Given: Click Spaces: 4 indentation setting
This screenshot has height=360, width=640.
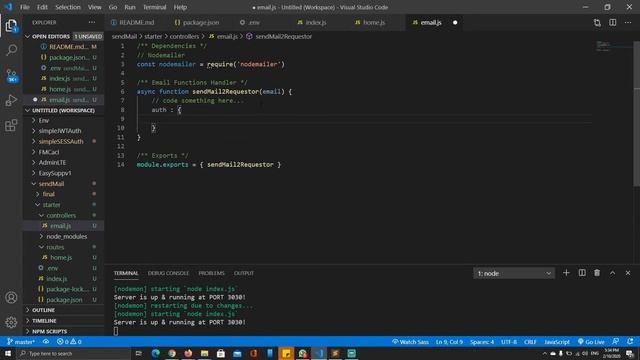Looking at the screenshot, I should pos(482,342).
